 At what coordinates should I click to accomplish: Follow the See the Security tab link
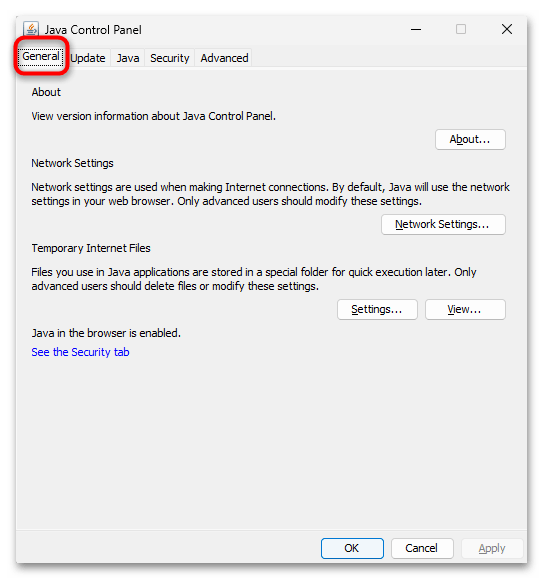tap(80, 352)
